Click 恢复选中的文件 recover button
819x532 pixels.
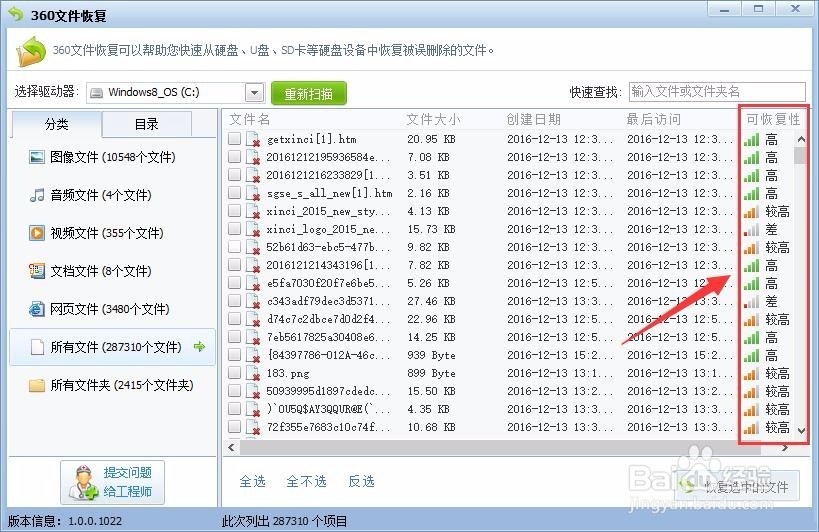pos(737,487)
